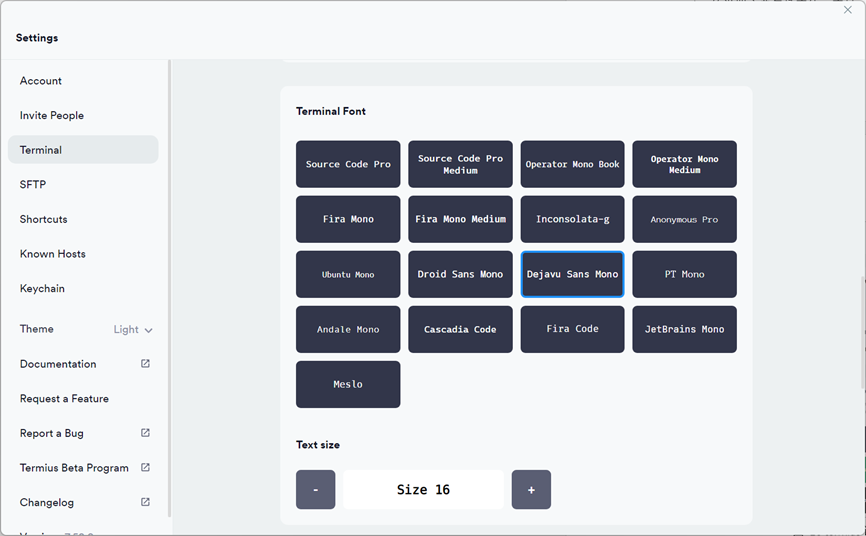Viewport: 866px width, 536px height.
Task: Choose the JetBrains Mono font
Action: point(684,329)
